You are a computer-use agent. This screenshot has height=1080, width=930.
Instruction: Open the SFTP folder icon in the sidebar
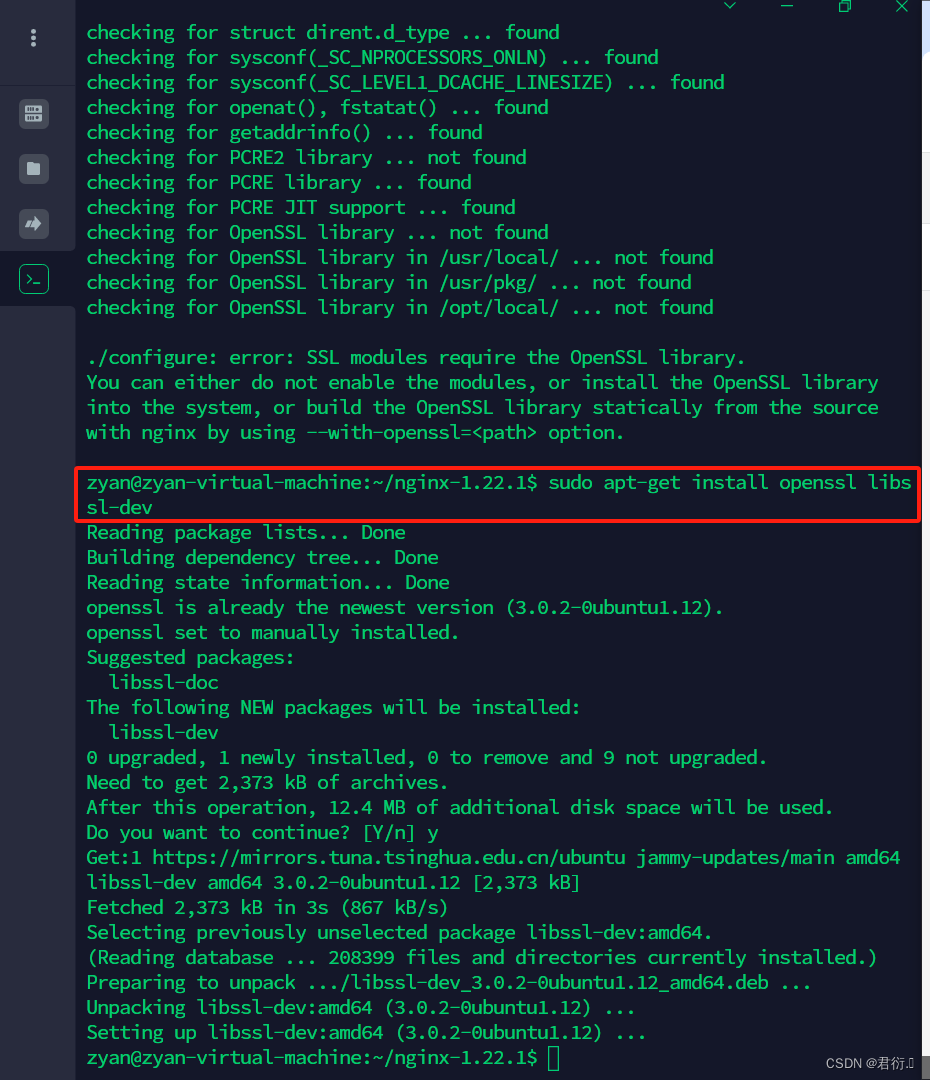[34, 168]
